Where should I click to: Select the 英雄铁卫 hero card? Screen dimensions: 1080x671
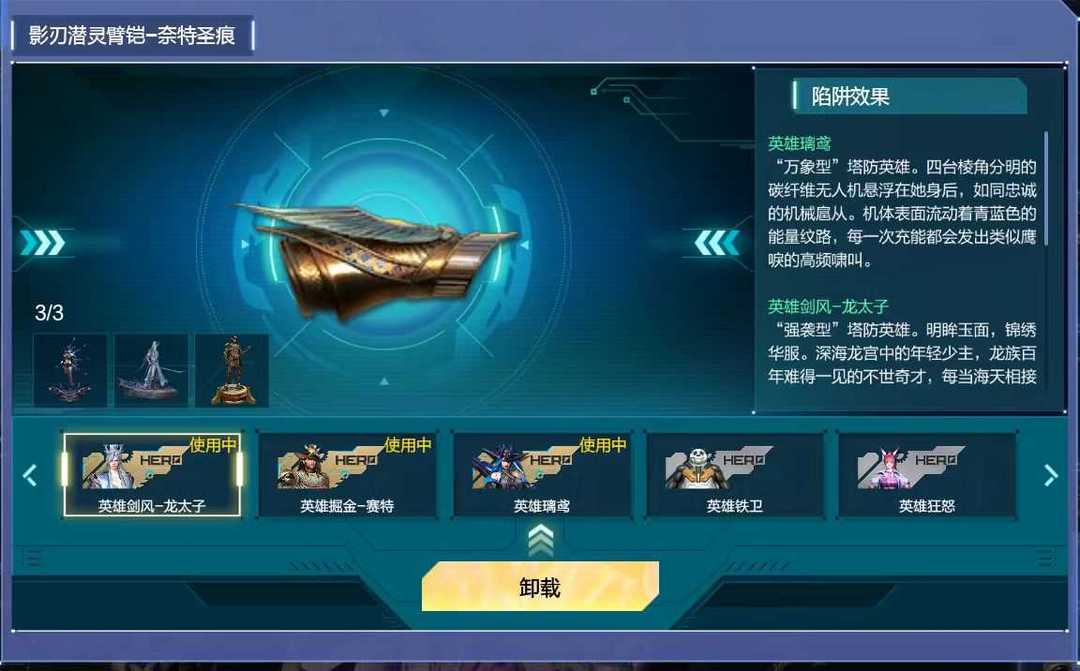(x=735, y=474)
